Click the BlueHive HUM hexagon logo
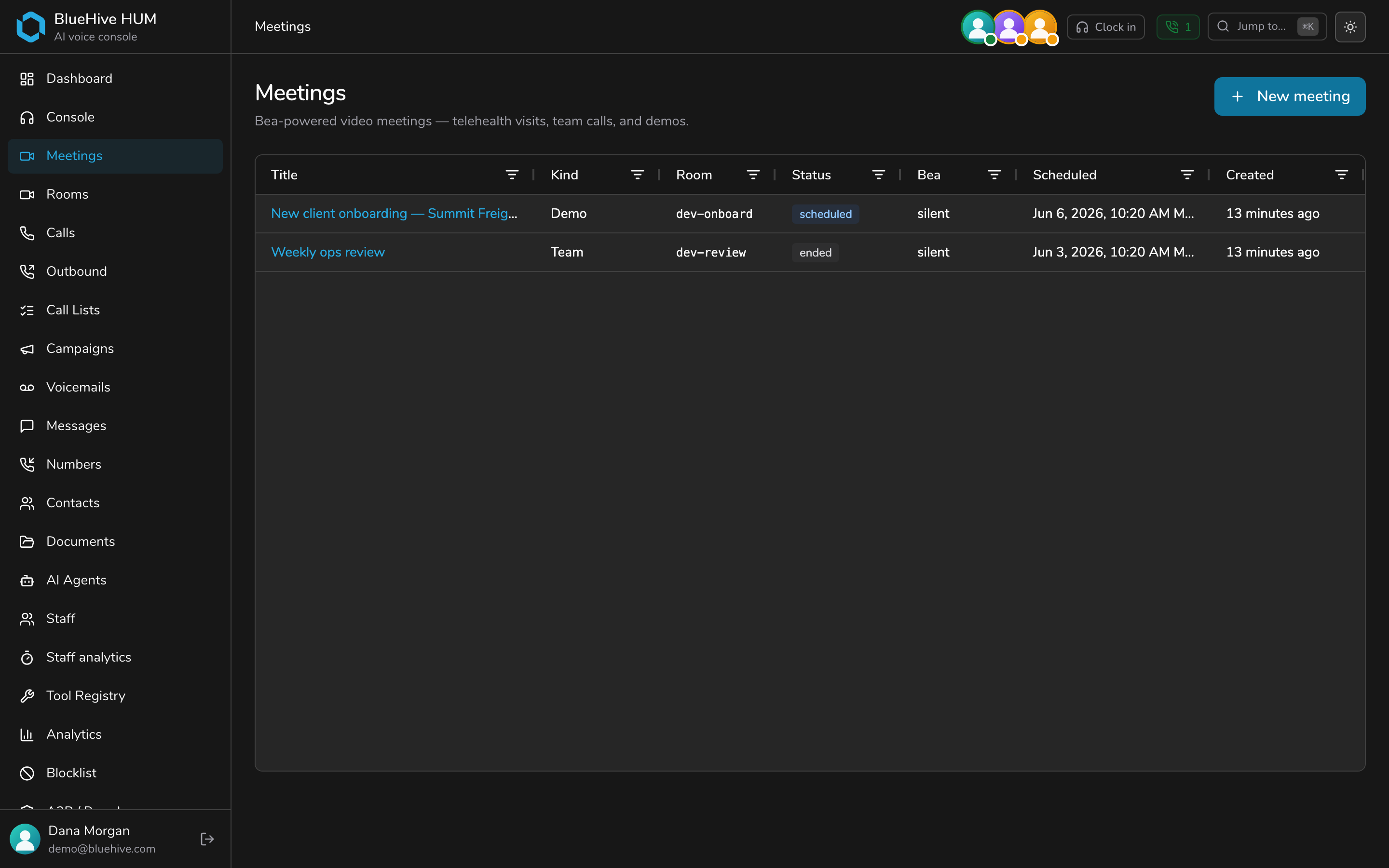Screen dimensions: 1389x868 point(30,27)
